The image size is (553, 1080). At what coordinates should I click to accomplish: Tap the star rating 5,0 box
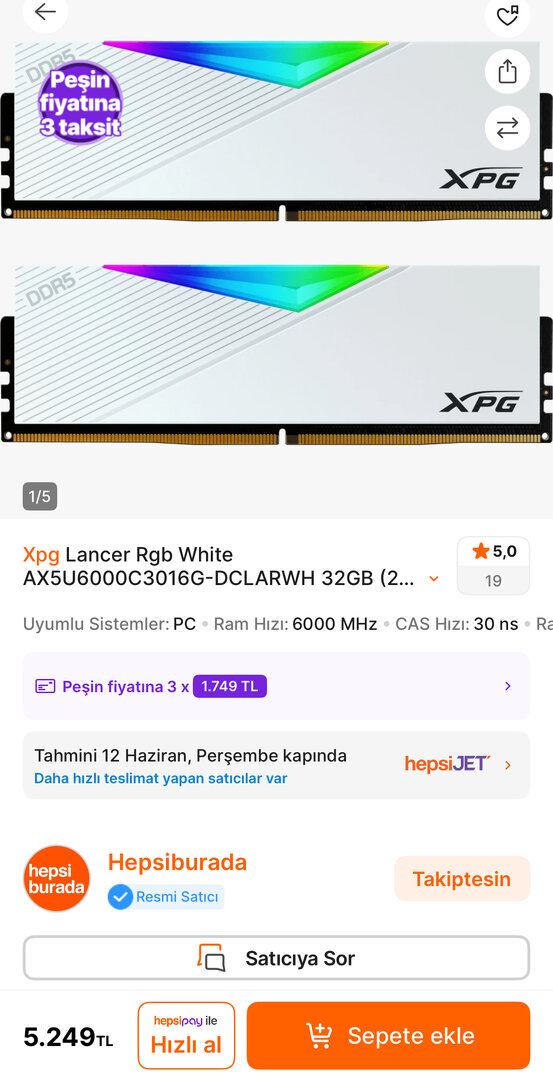click(x=493, y=565)
